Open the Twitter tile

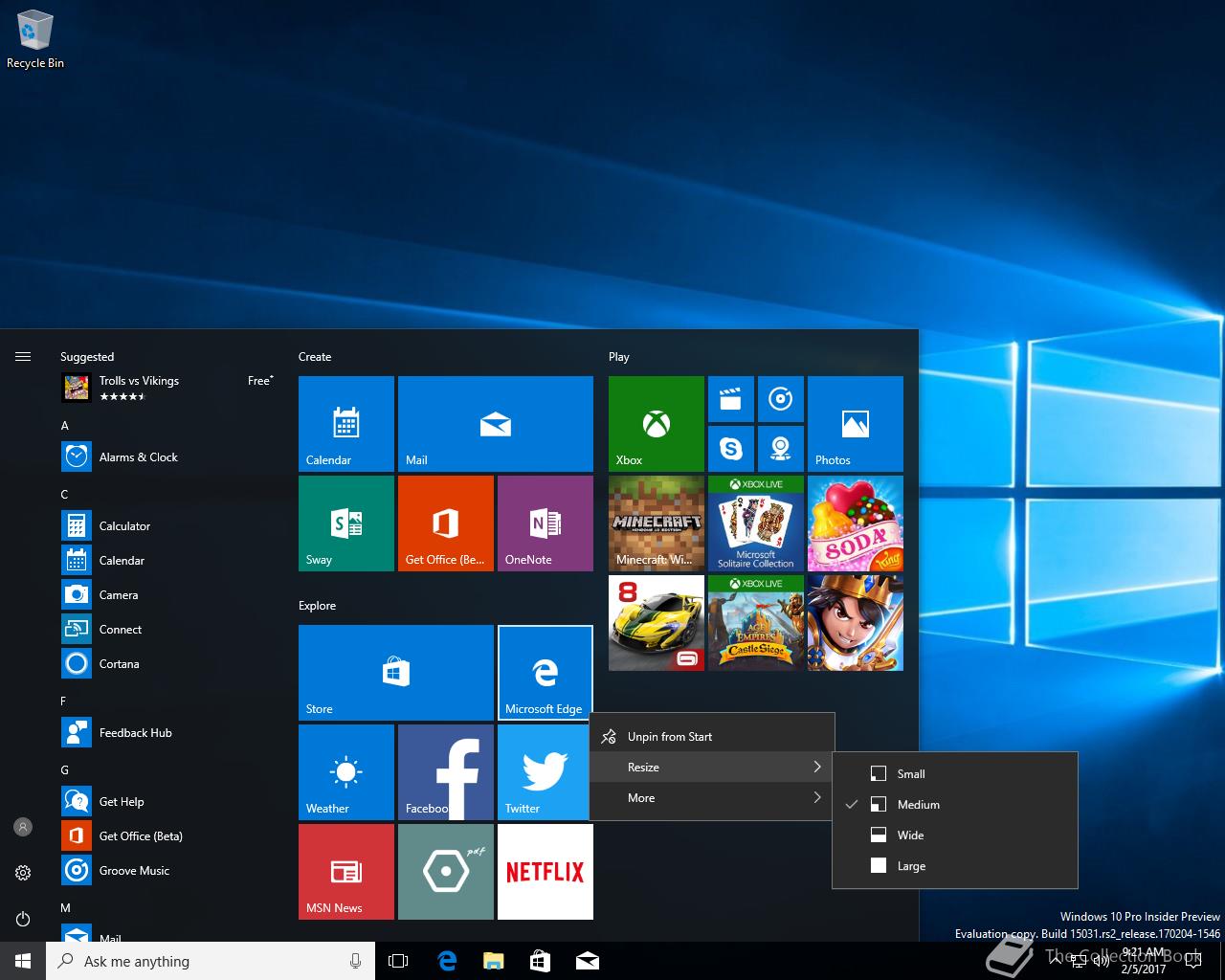pyautogui.click(x=543, y=772)
